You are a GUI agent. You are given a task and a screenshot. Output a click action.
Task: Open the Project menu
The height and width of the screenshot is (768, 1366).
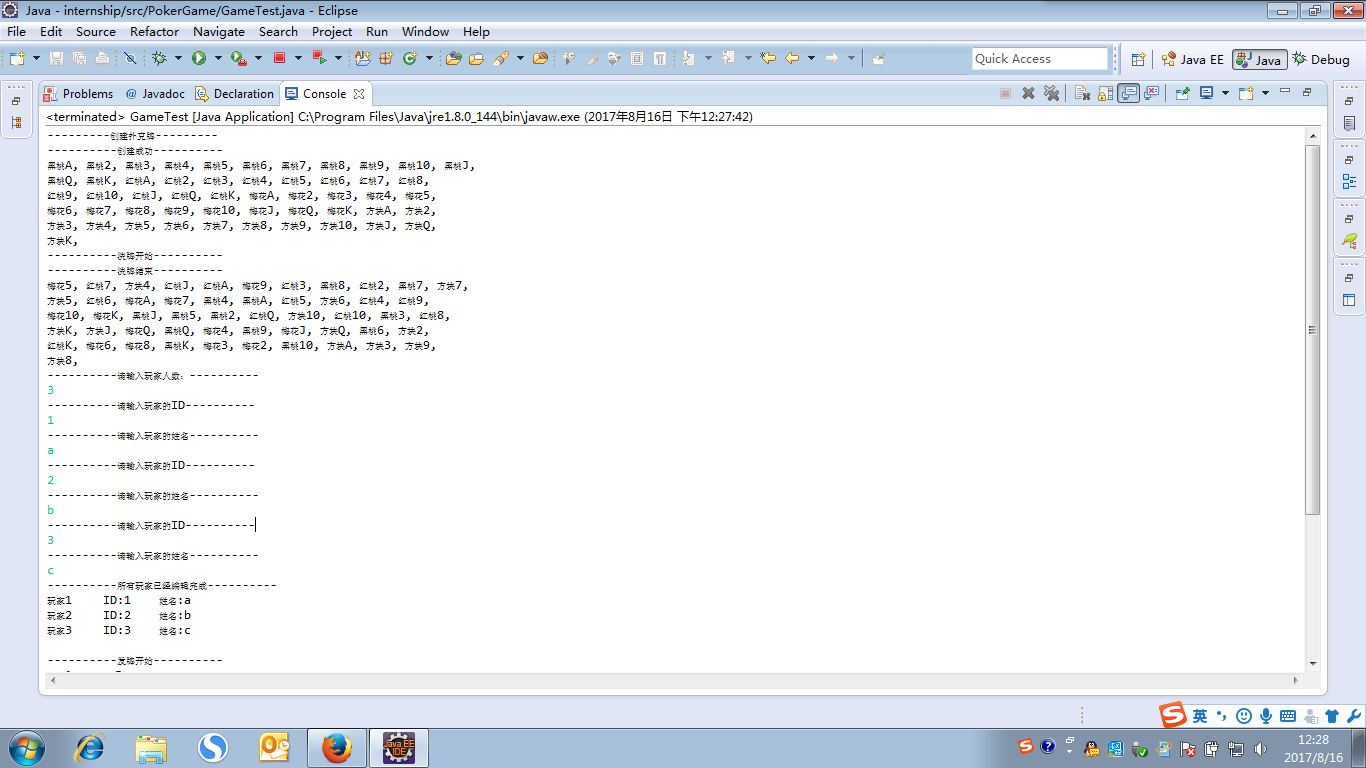point(332,31)
